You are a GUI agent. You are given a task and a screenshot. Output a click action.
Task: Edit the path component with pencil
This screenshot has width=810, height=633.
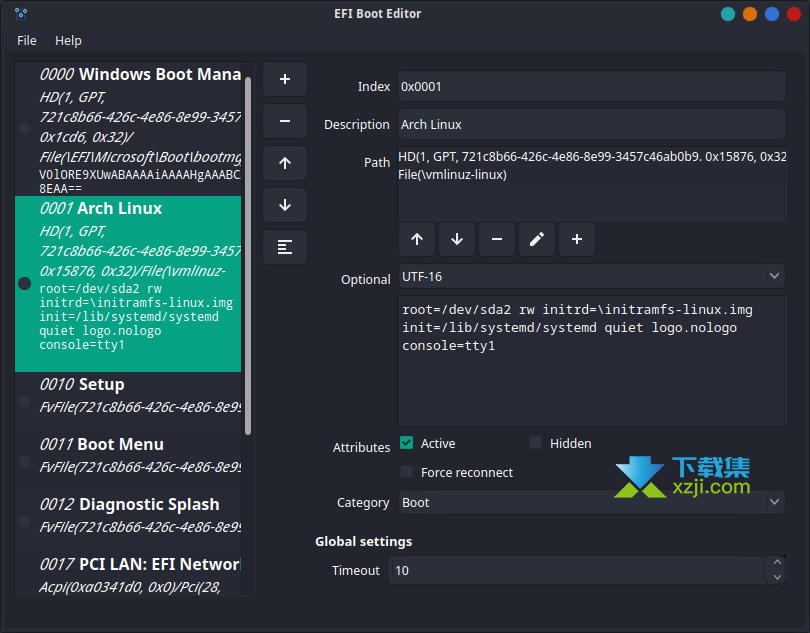point(537,239)
